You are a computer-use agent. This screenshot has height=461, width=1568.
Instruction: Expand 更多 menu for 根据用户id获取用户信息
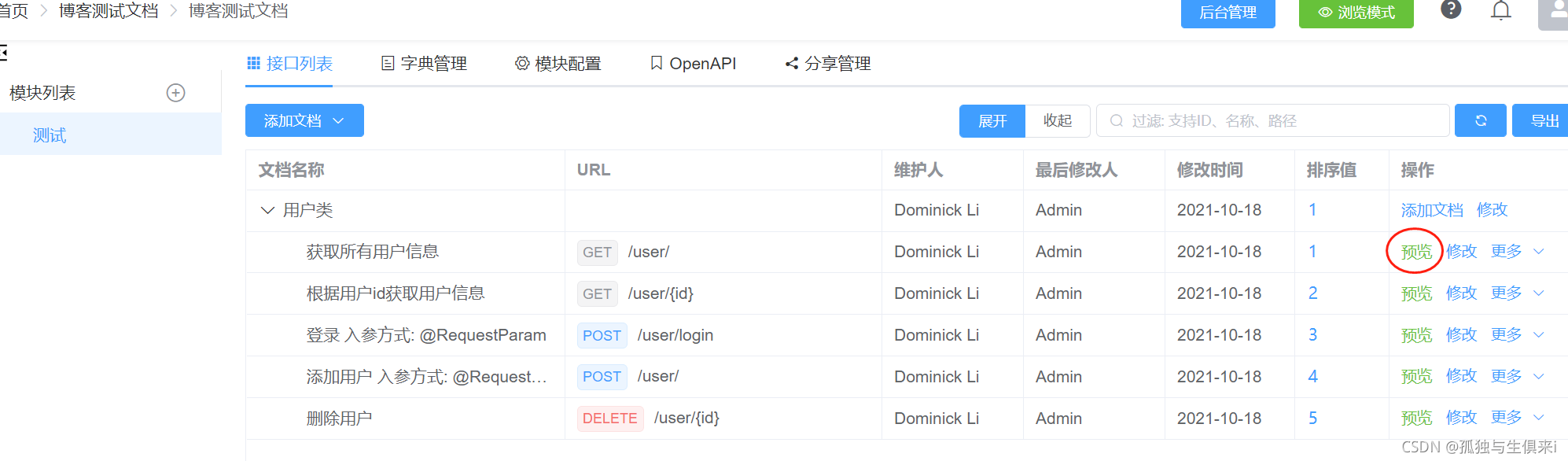tap(1517, 293)
